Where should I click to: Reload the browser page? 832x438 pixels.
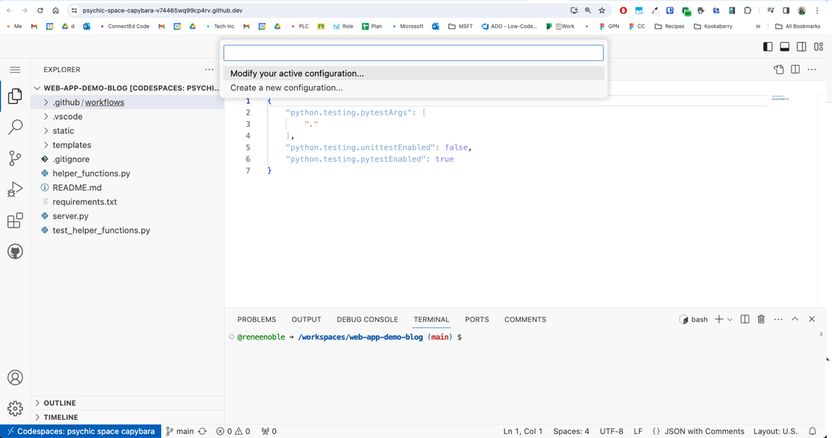pos(40,10)
